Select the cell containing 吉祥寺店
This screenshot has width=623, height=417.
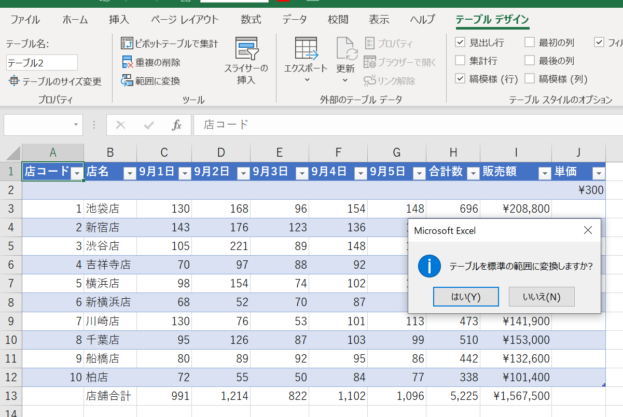(110, 264)
